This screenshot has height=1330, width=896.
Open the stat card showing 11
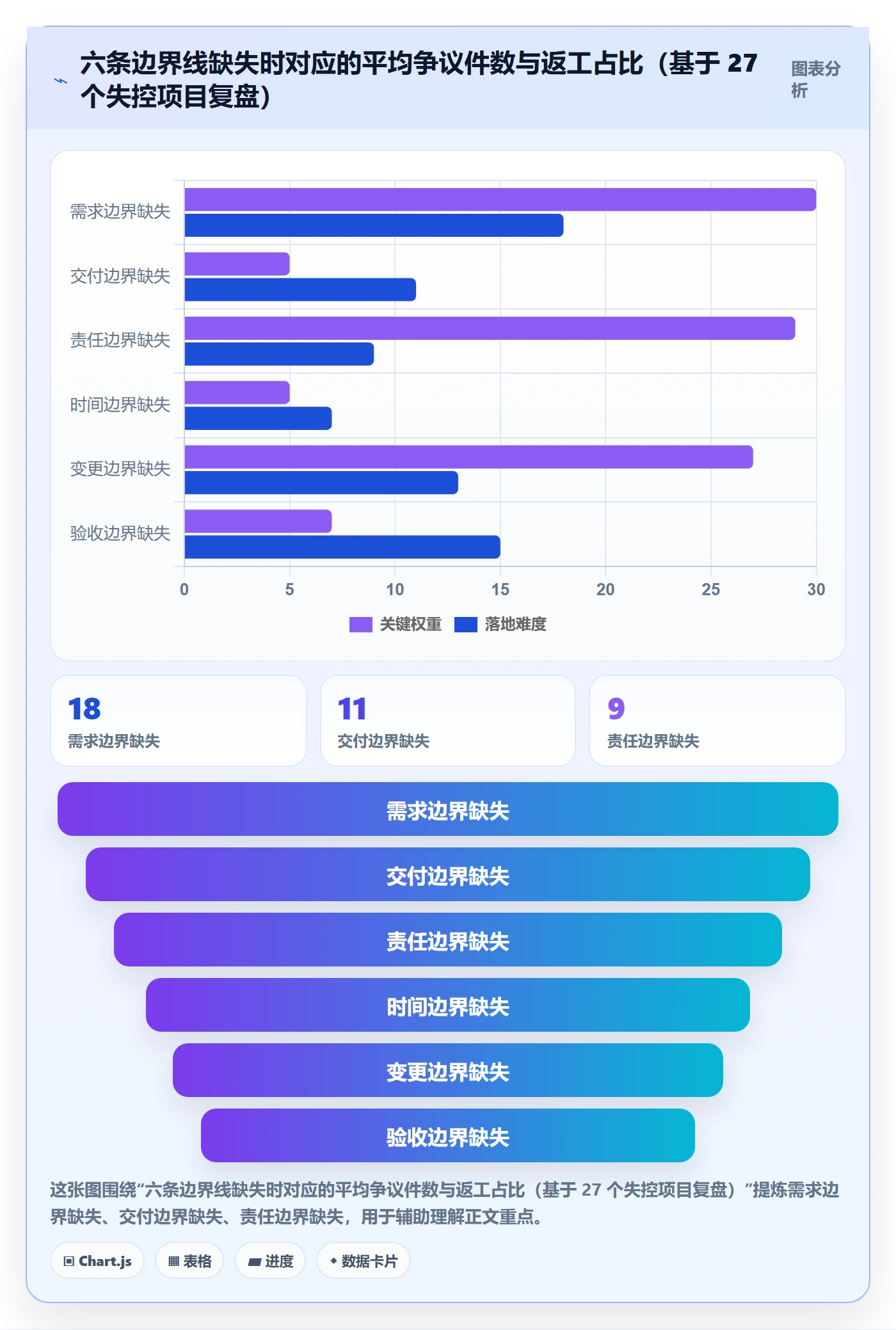[x=448, y=721]
